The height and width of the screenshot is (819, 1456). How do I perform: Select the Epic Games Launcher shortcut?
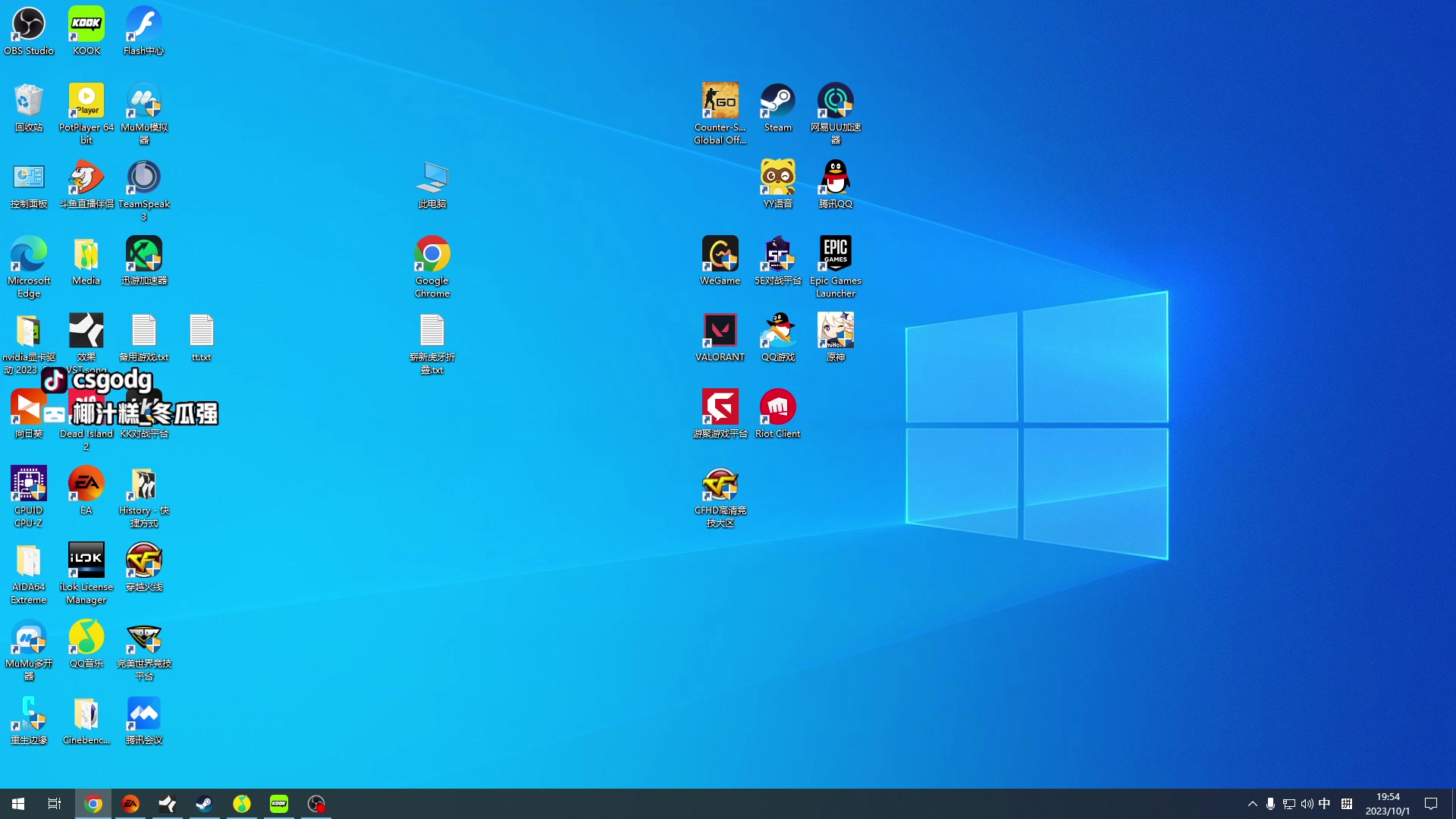coord(836,267)
